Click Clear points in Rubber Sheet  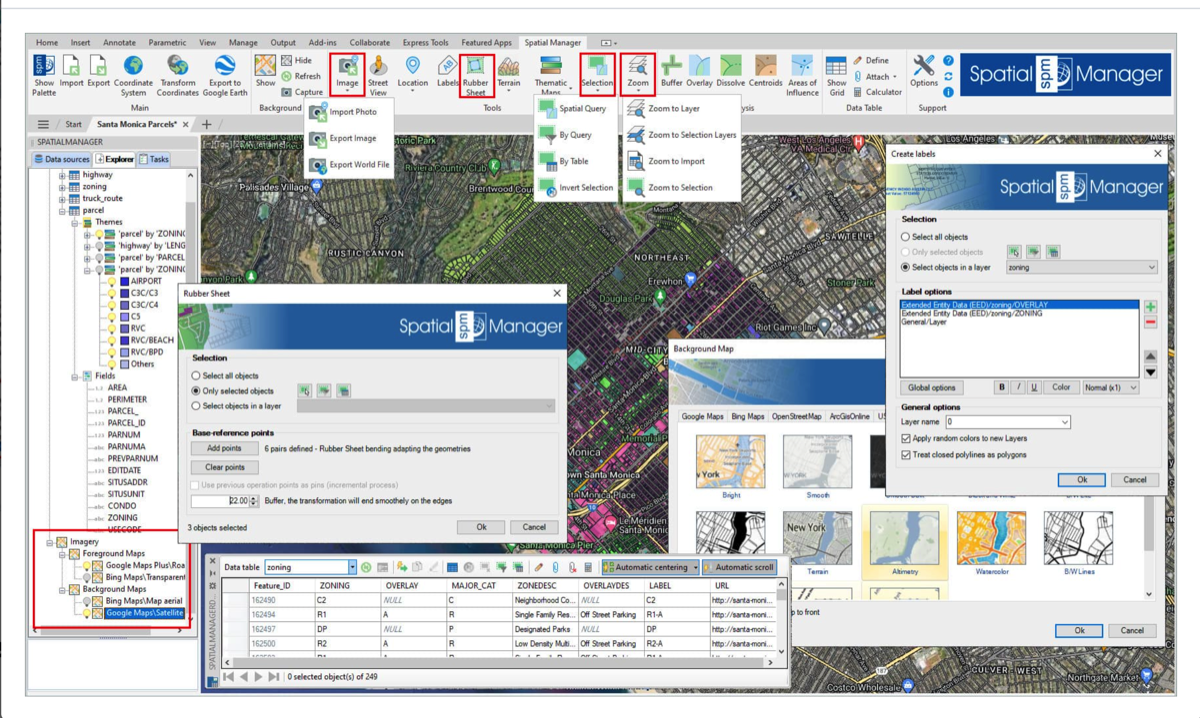(224, 467)
